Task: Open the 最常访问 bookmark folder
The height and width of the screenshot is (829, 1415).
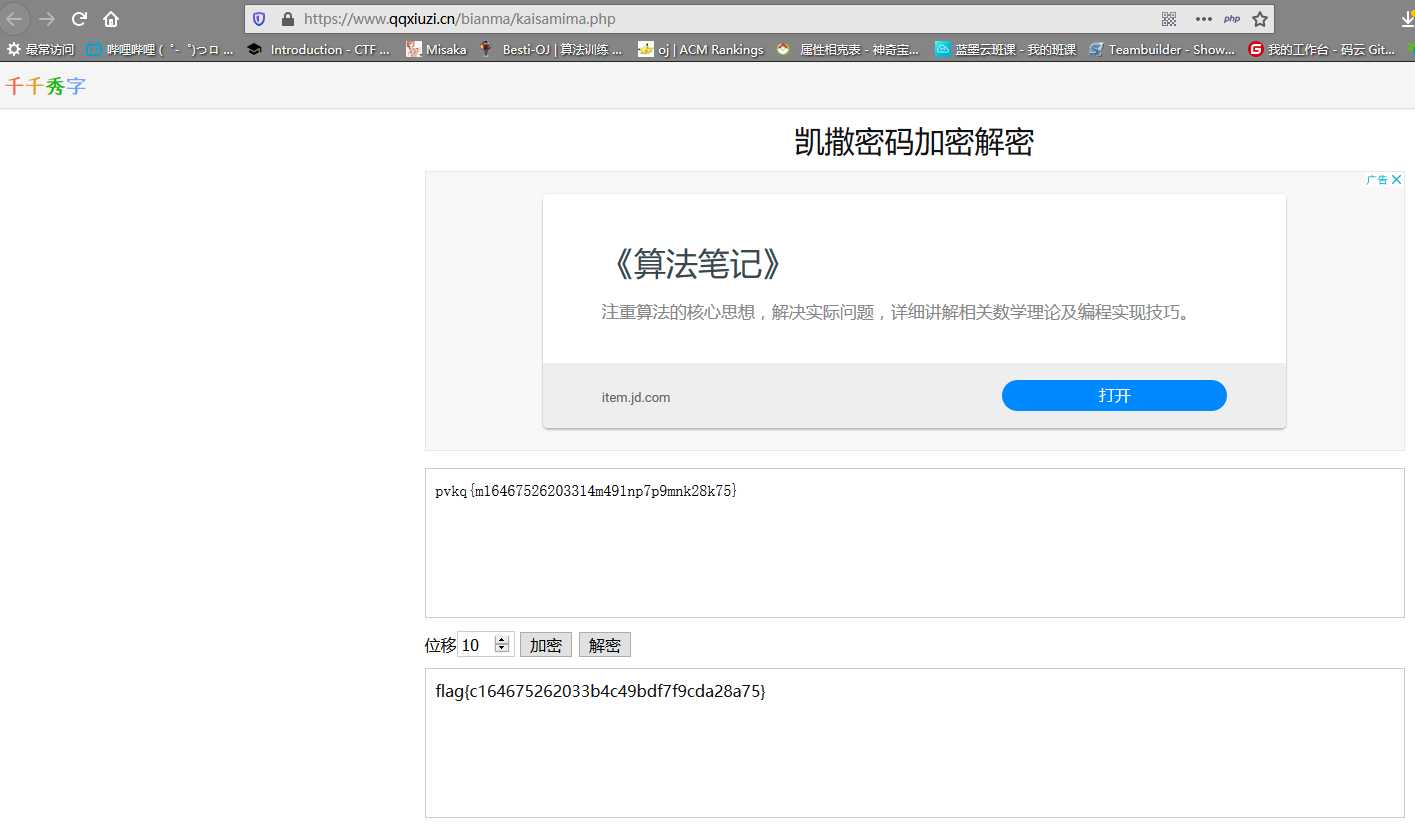Action: [41, 49]
